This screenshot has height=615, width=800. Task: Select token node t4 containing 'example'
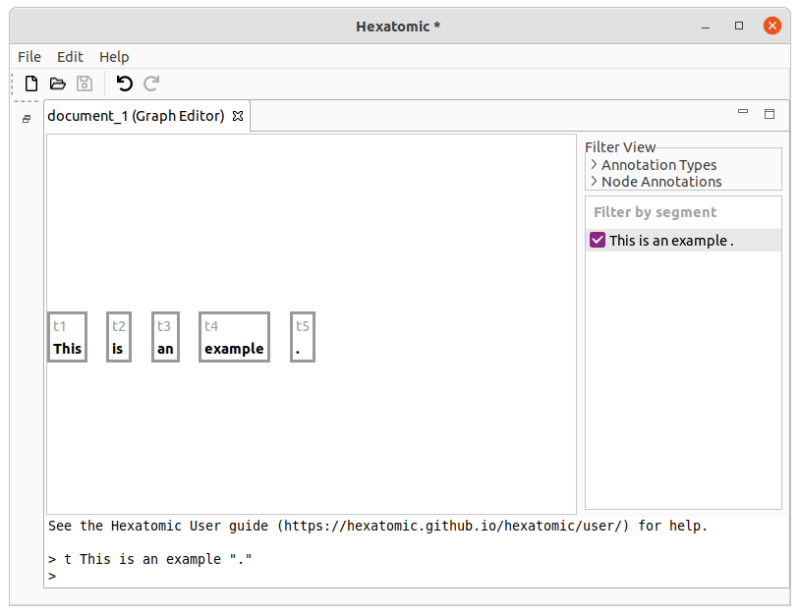click(233, 337)
